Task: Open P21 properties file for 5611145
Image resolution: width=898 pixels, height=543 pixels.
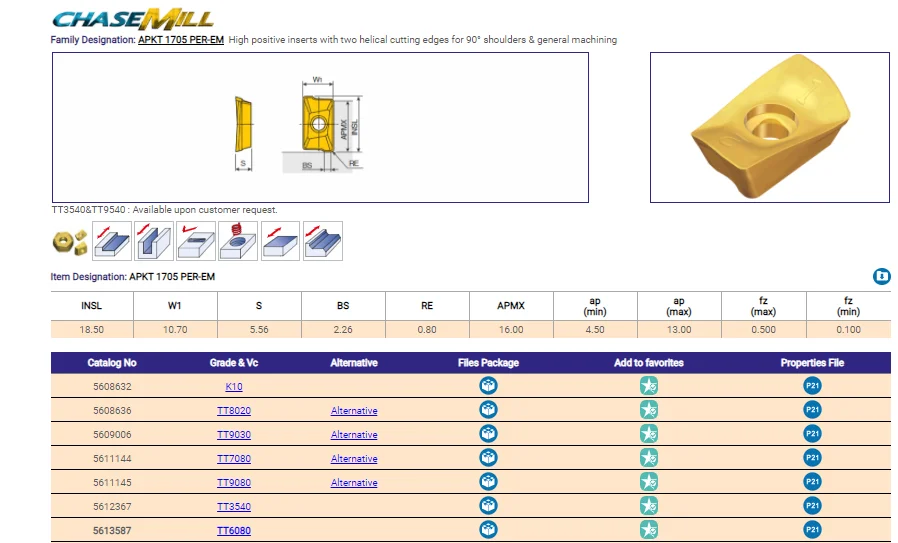Action: coord(812,482)
